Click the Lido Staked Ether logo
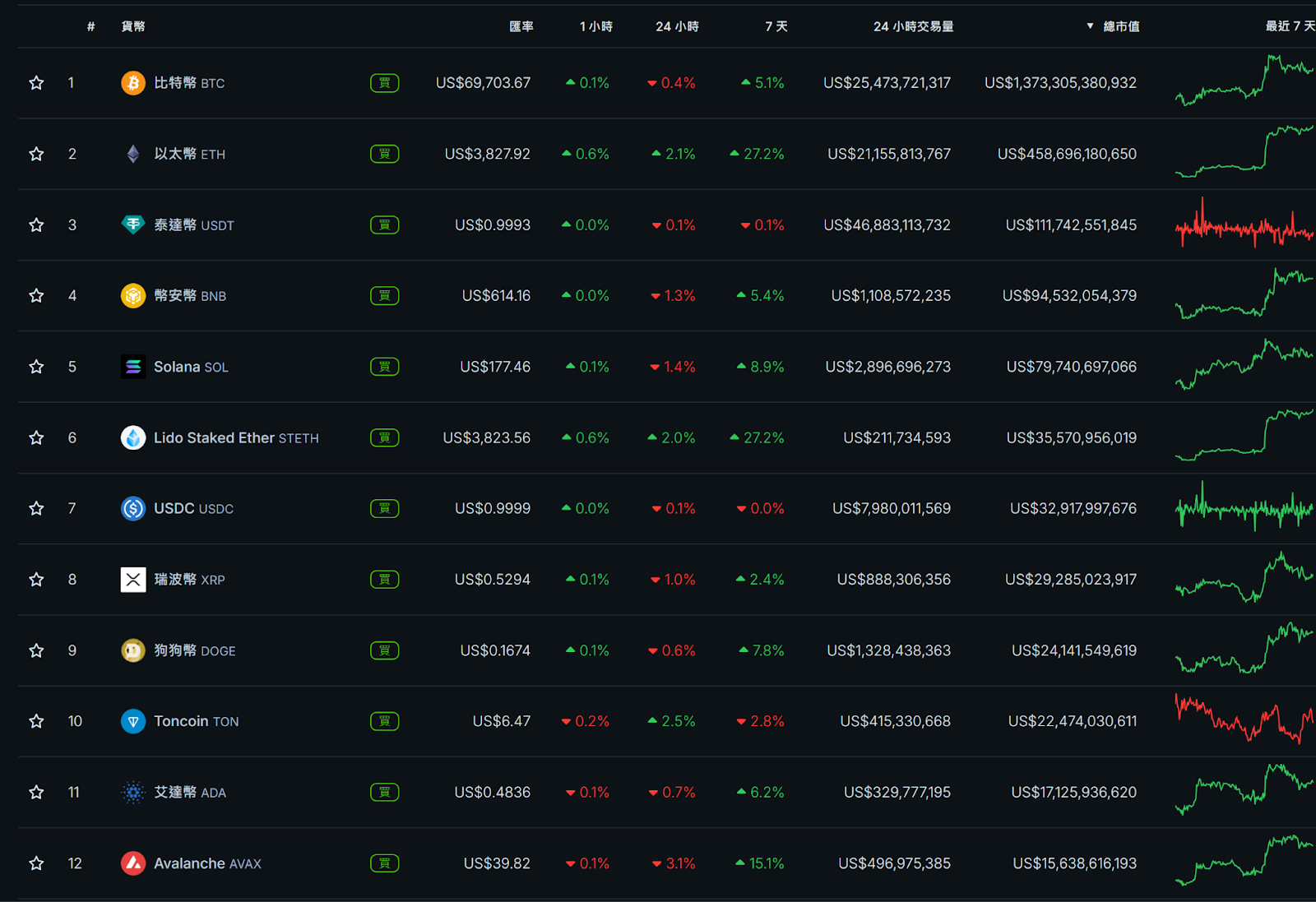This screenshot has height=902, width=1316. [133, 437]
